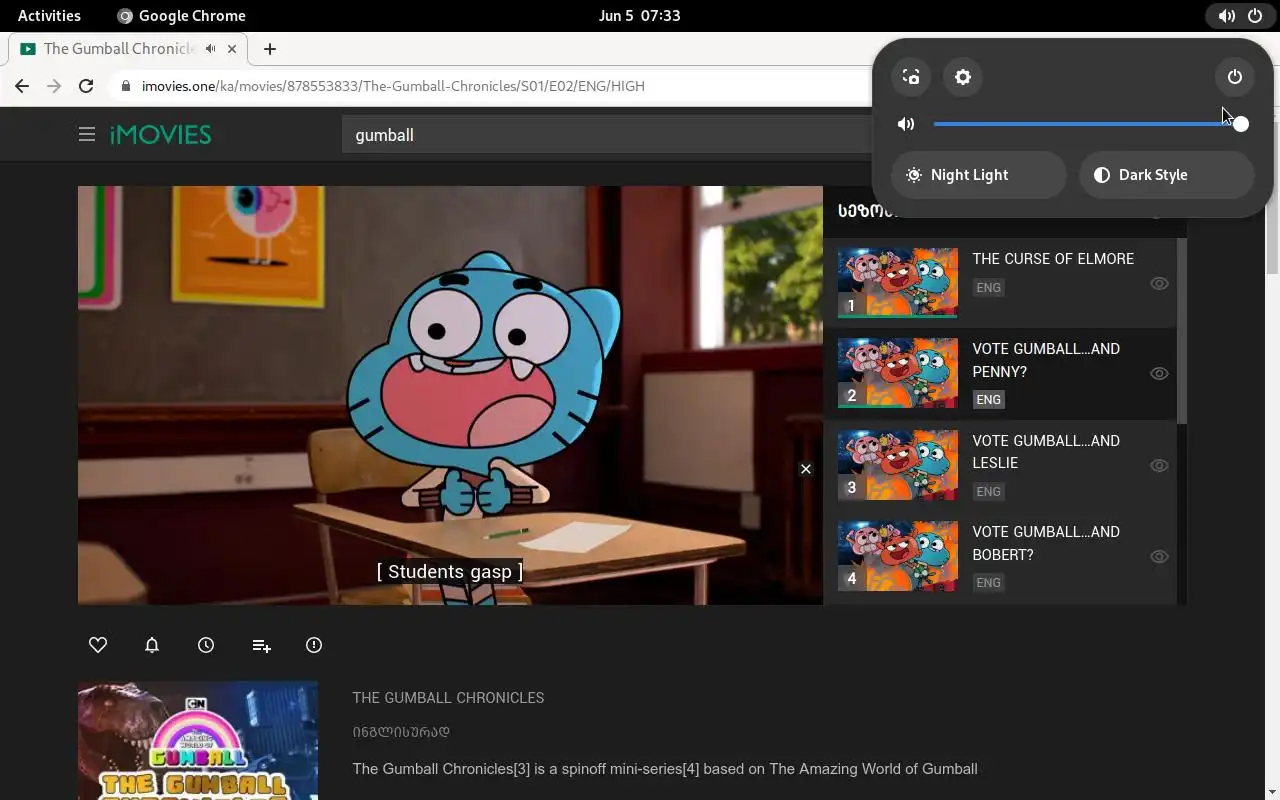Screen dimensions: 1280x800
Task: Toggle Dark Style
Action: (x=1167, y=175)
